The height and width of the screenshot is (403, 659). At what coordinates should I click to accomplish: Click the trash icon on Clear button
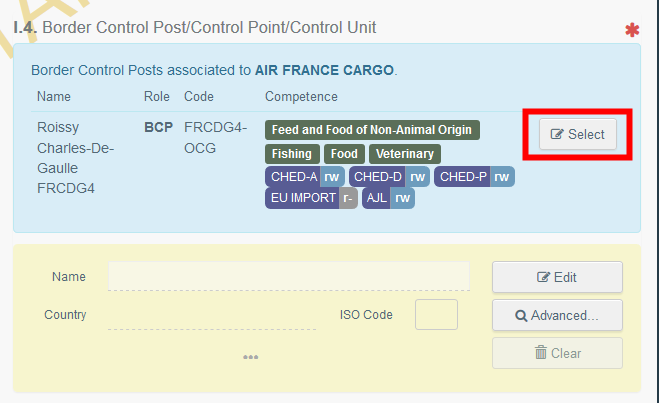click(541, 352)
